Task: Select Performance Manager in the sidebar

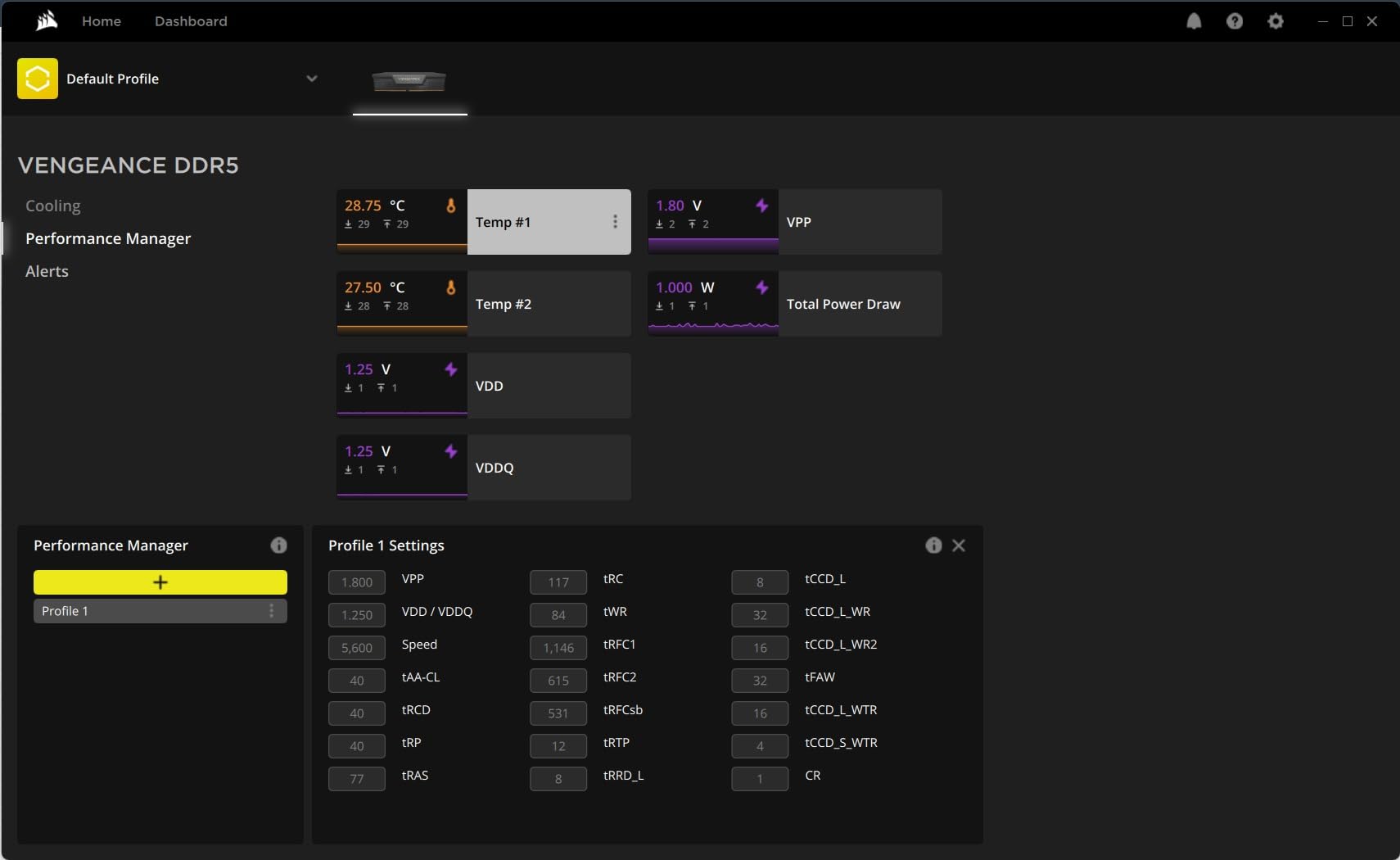Action: (x=108, y=238)
